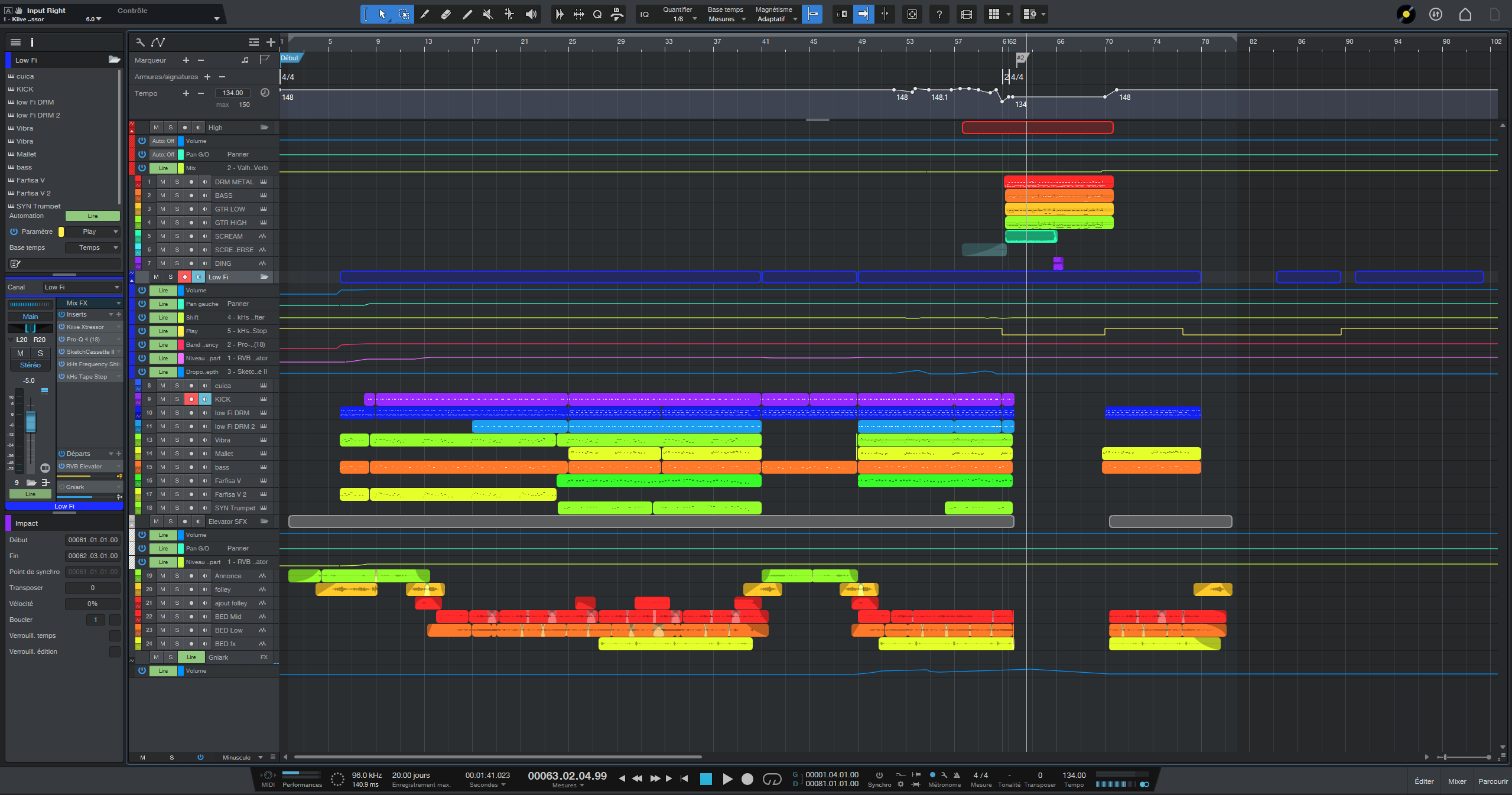Disable the Kiive Xtressor insert power button
Image resolution: width=1512 pixels, height=795 pixels.
[61, 327]
